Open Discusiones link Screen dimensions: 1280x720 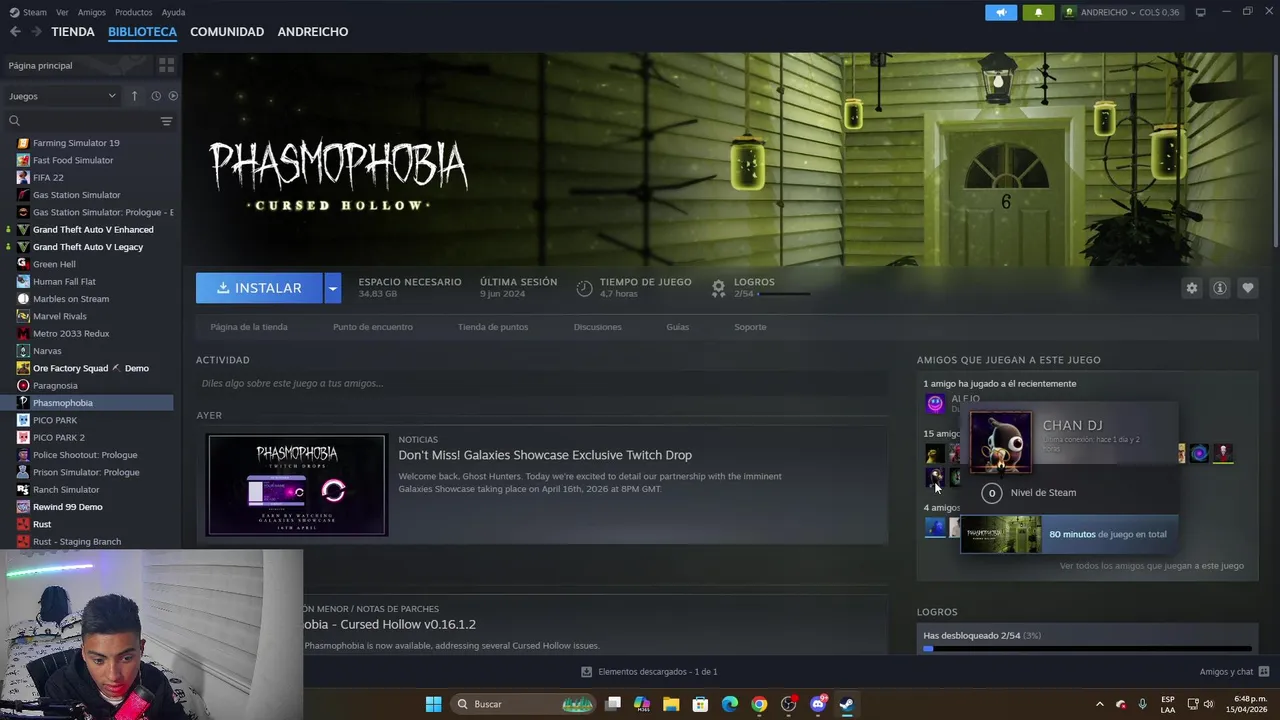[598, 327]
